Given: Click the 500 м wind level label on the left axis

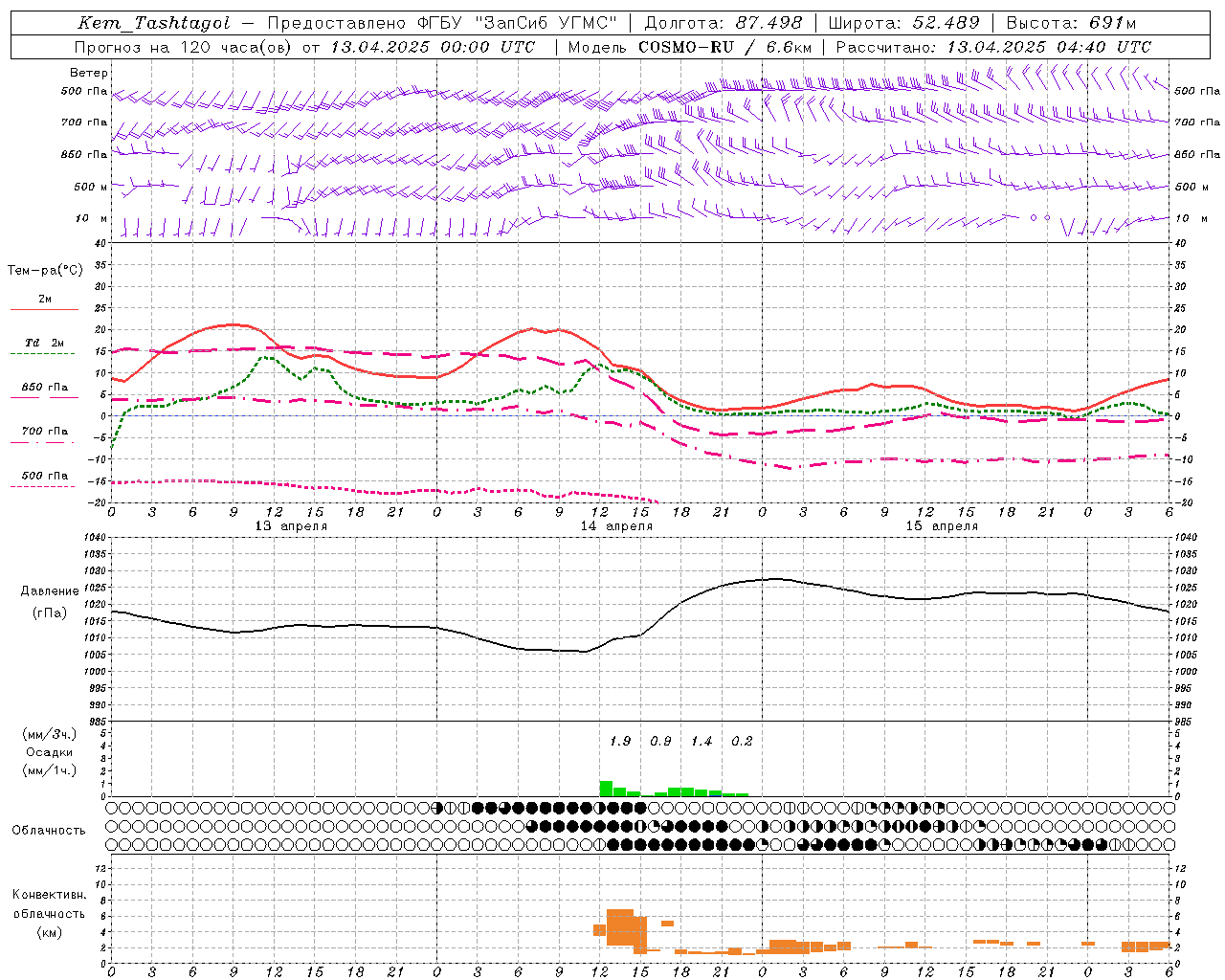Looking at the screenshot, I should click(91, 187).
